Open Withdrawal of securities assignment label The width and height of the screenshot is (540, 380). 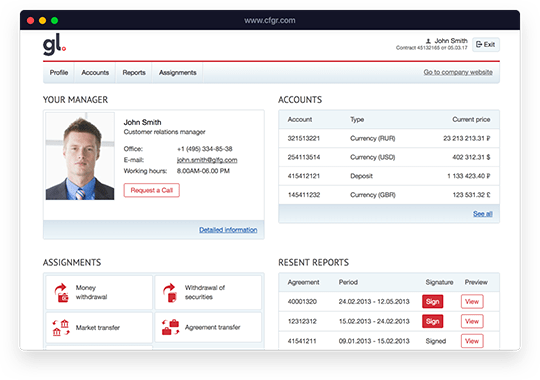coord(205,292)
